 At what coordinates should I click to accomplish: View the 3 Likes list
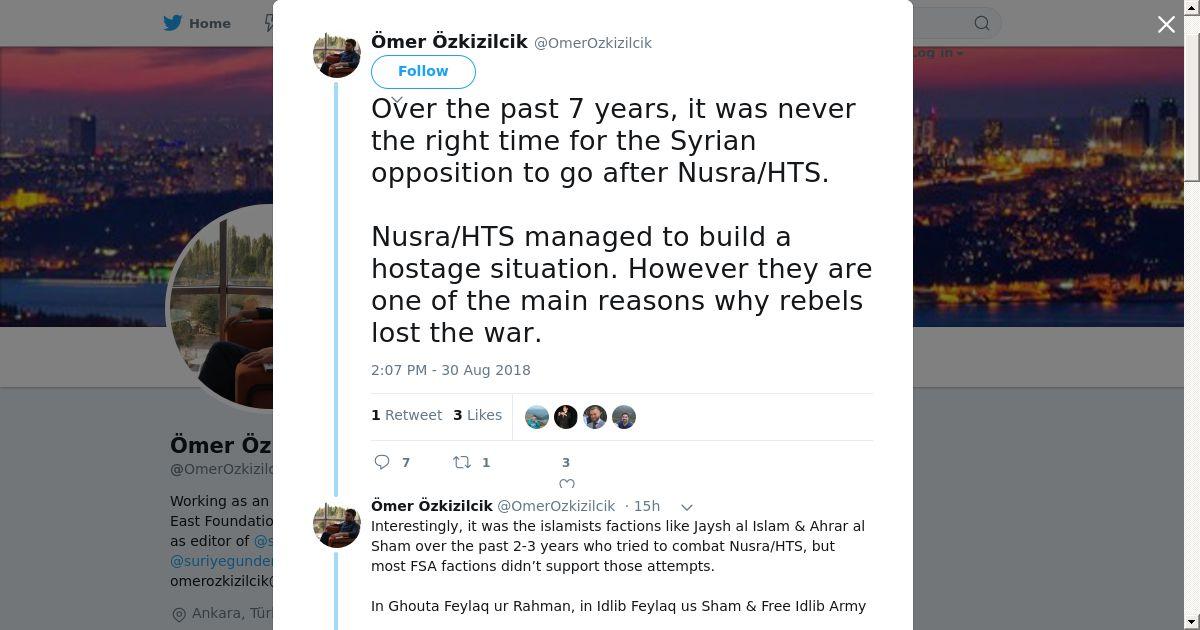(x=477, y=415)
